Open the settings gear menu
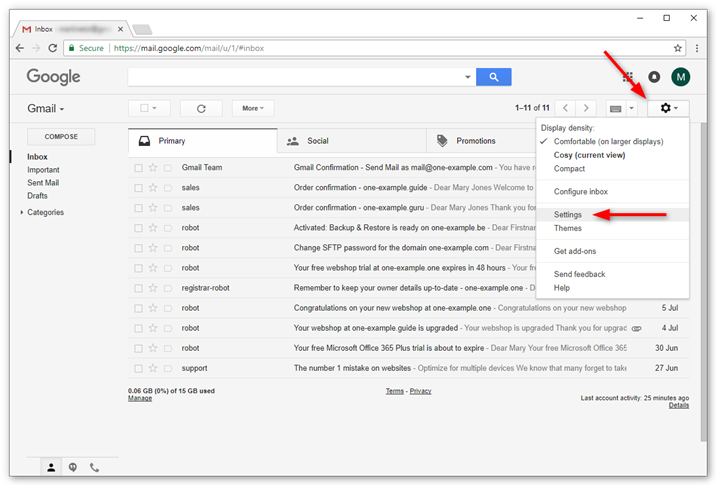The width and height of the screenshot is (716, 485). [x=668, y=108]
